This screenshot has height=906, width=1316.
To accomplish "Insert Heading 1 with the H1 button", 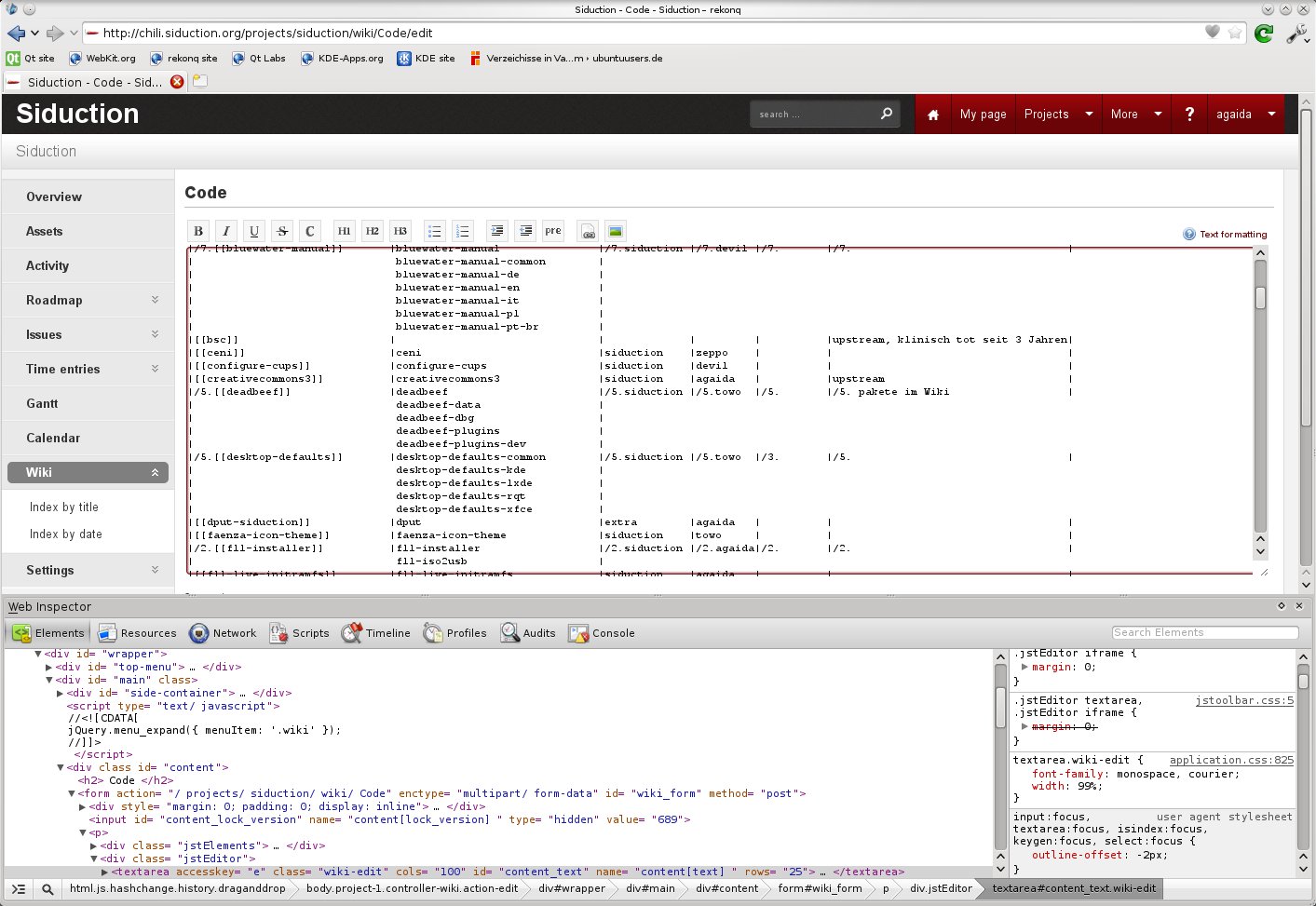I will 344,231.
